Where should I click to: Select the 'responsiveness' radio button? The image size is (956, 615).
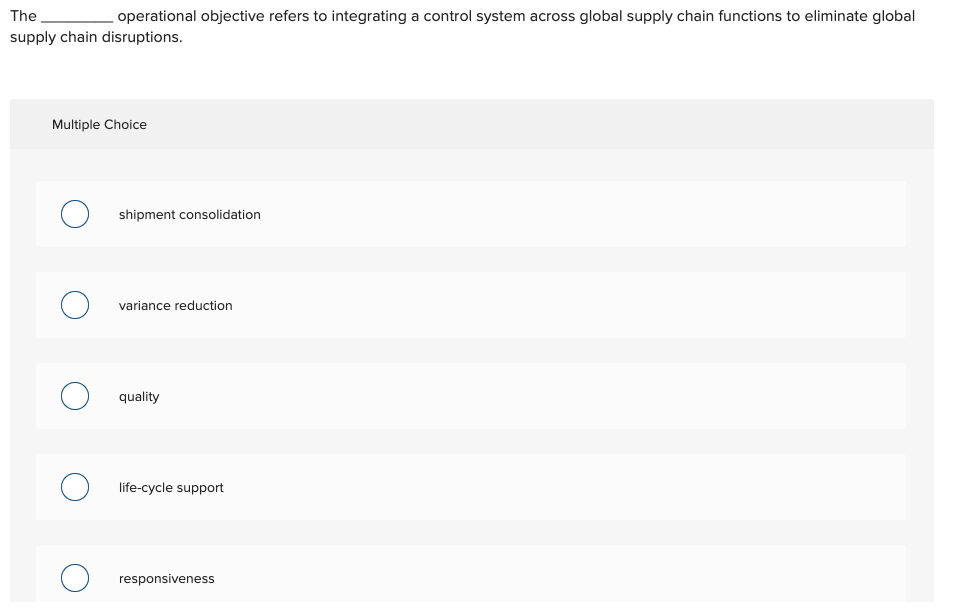point(74,578)
